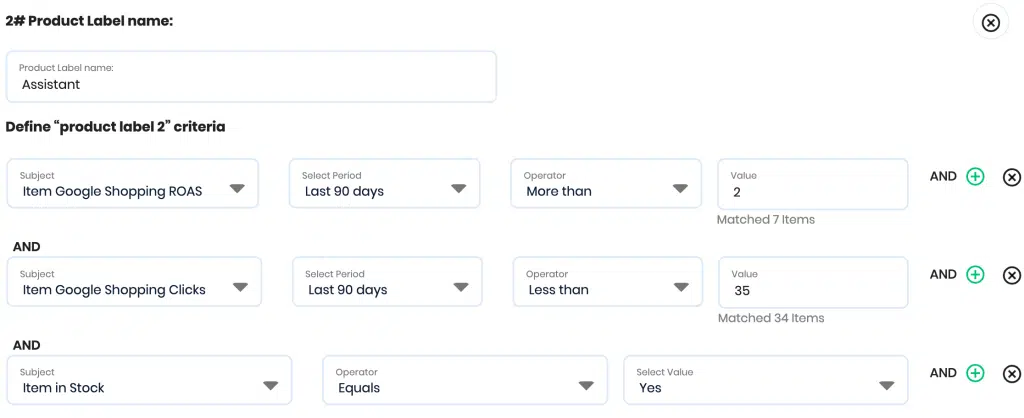Screen dimensions: 1024x418
Task: Open Subject dropdown showing Item Google Shopping Clicks
Action: [134, 281]
